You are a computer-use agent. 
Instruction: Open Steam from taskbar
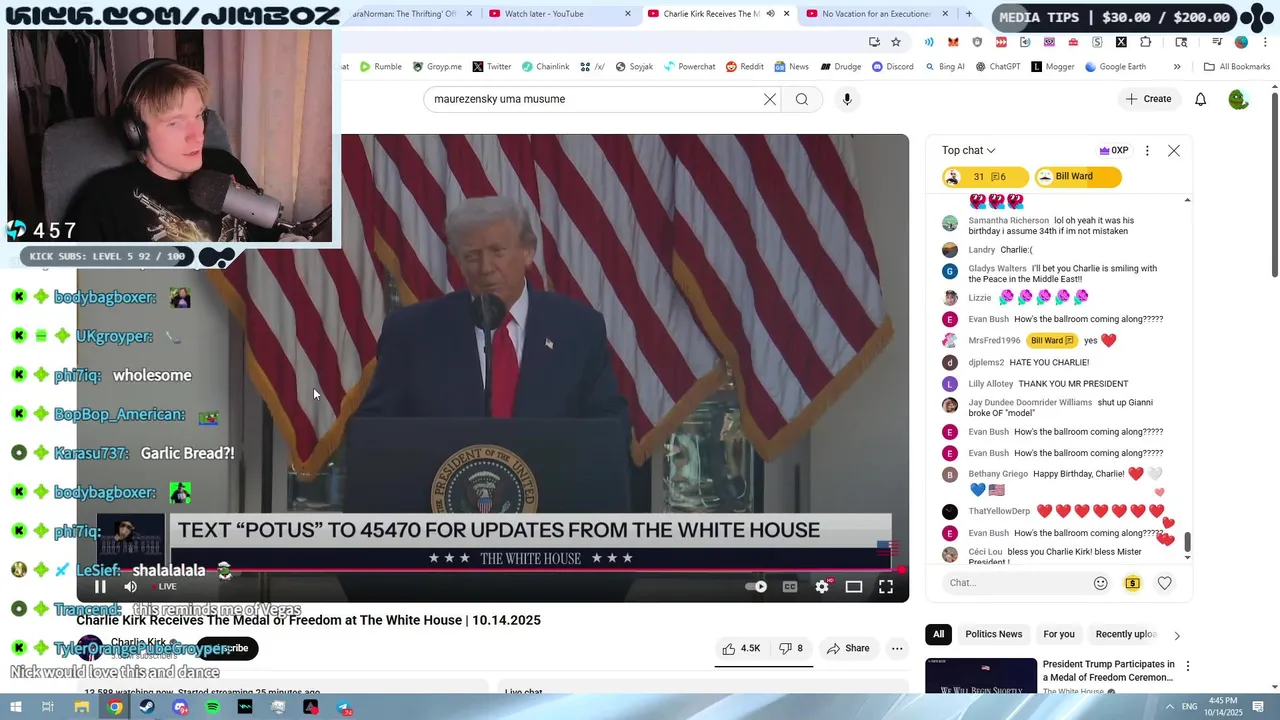point(147,707)
